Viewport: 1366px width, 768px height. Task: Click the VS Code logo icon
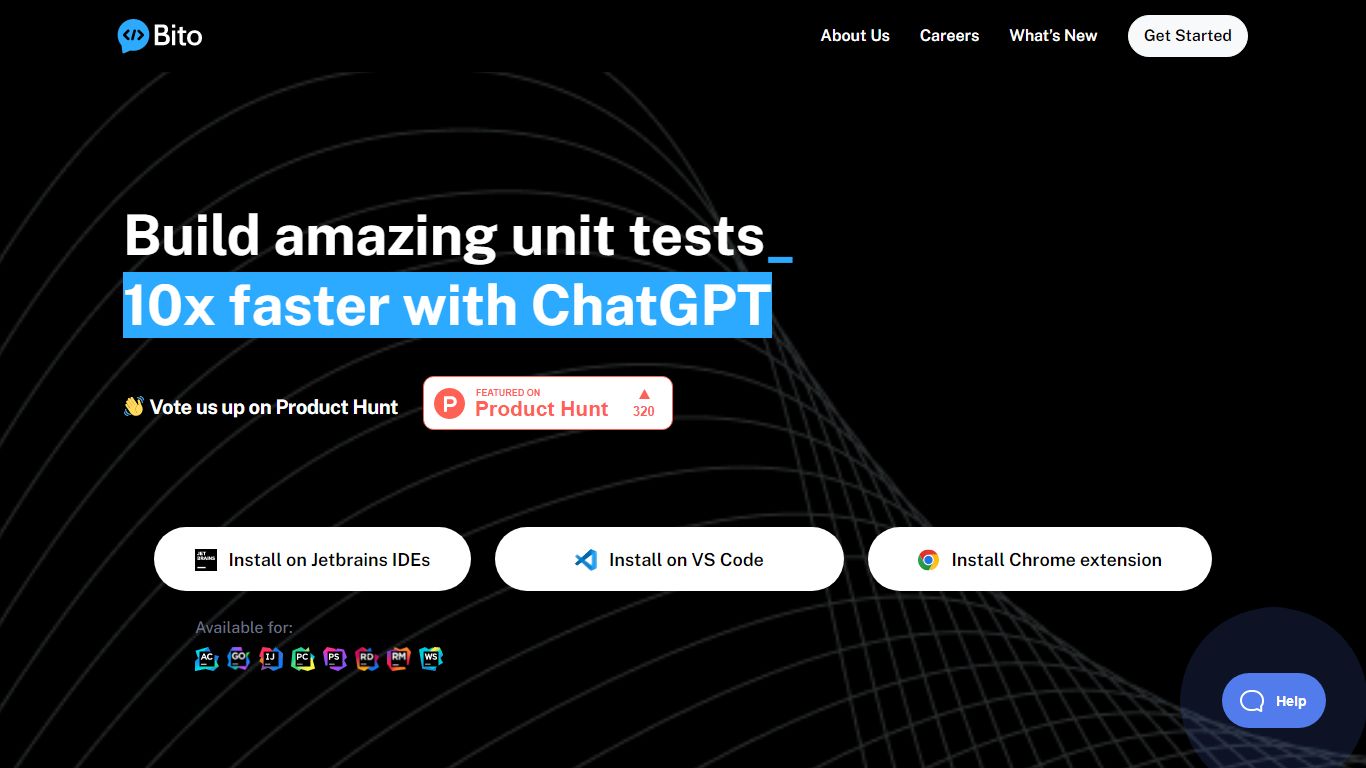pyautogui.click(x=585, y=559)
